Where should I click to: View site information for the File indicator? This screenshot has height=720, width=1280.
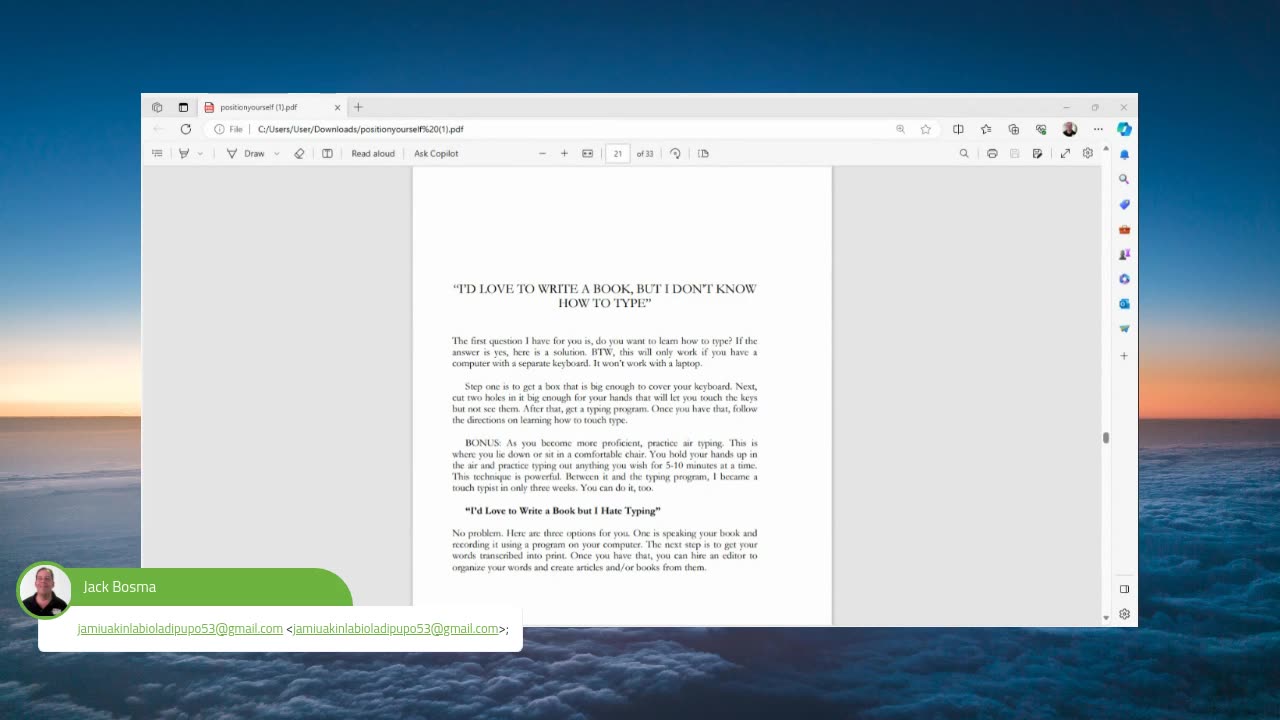point(229,129)
